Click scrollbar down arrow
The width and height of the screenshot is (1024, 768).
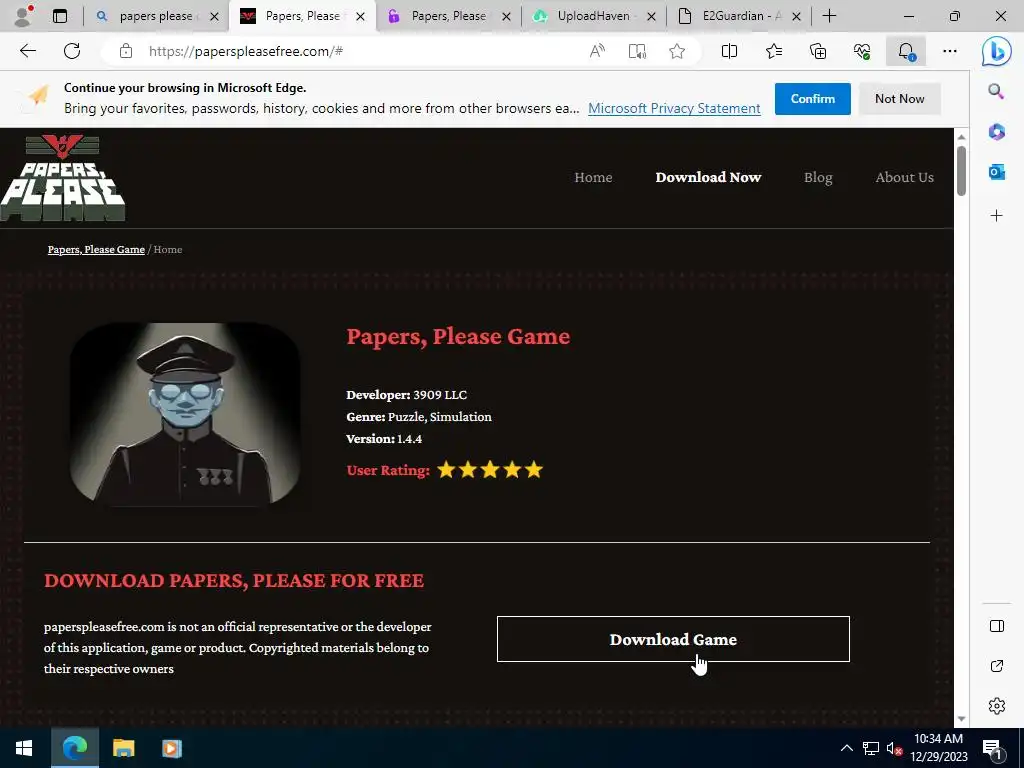tap(961, 719)
